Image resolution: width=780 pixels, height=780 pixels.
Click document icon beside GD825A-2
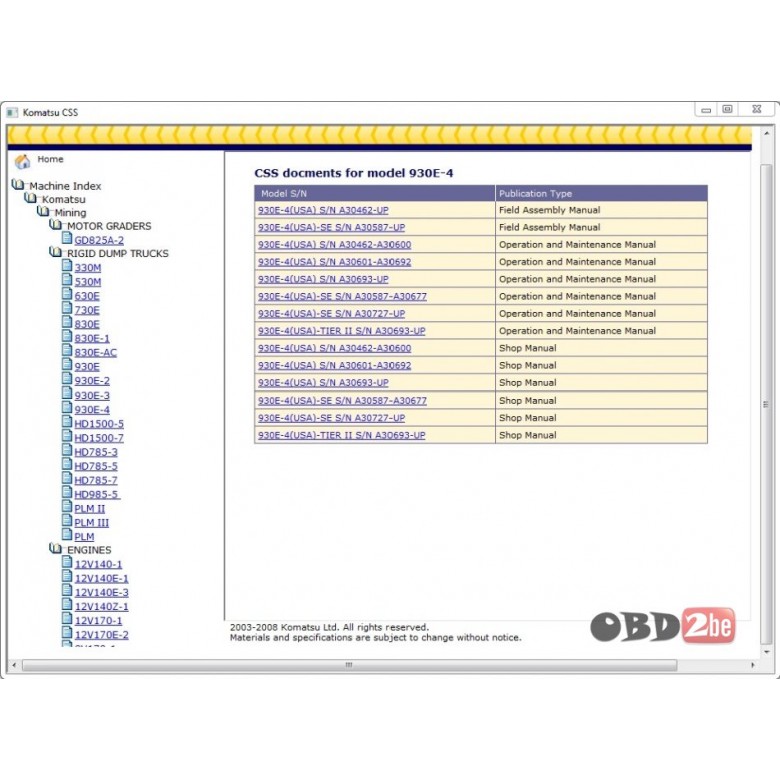click(x=67, y=238)
